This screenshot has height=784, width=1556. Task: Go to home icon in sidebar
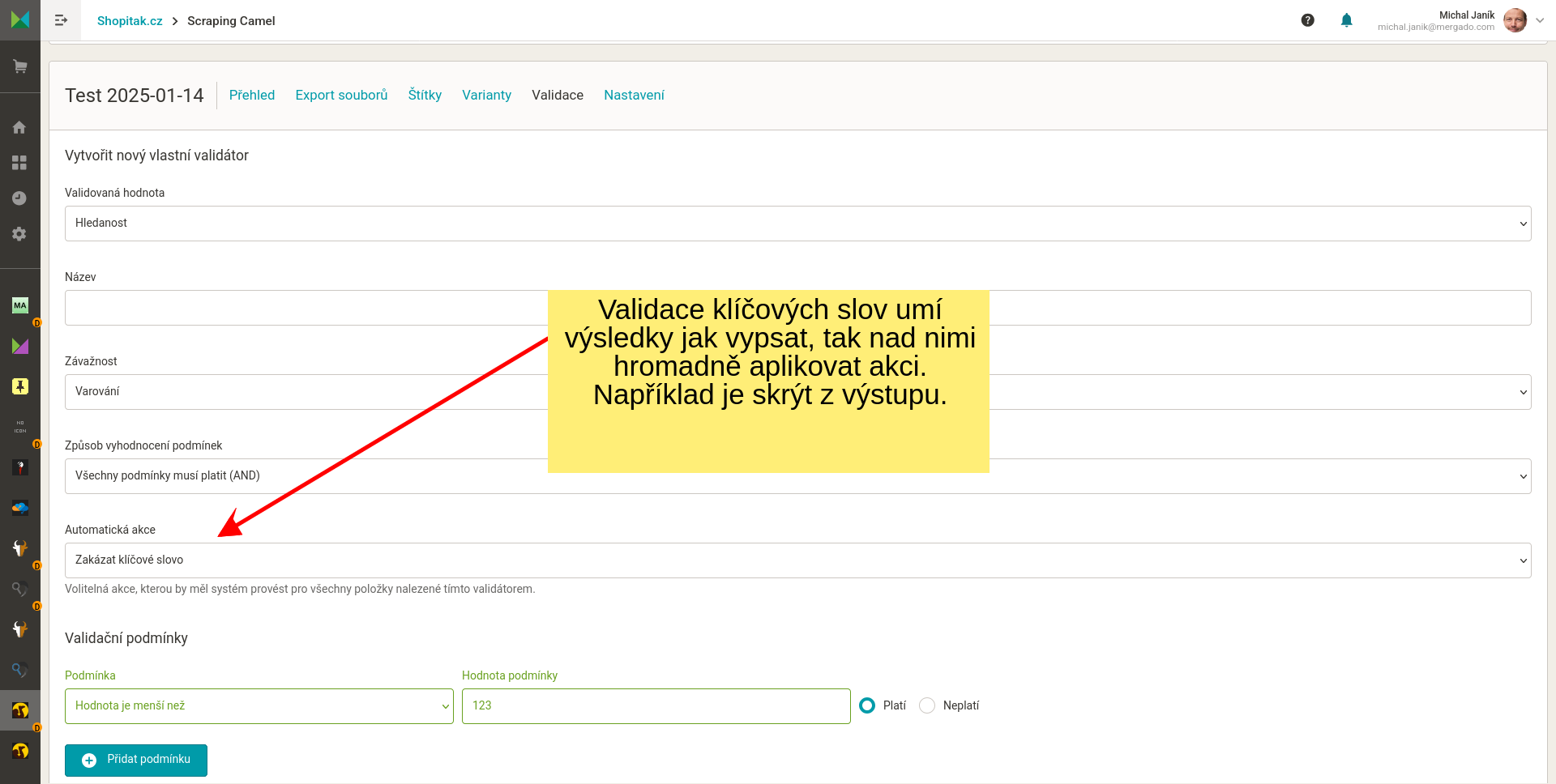coord(19,127)
